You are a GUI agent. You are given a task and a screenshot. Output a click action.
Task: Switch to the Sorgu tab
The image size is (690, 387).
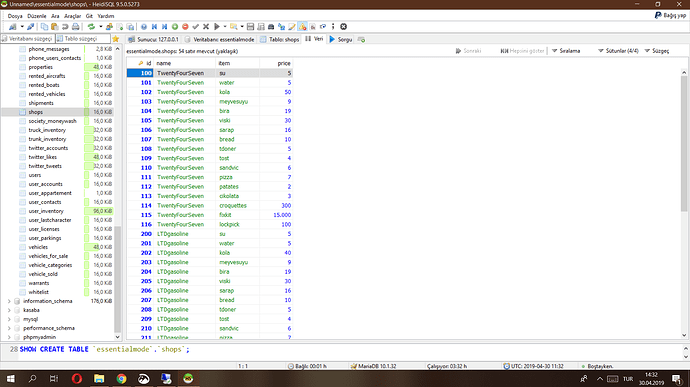pyautogui.click(x=341, y=39)
